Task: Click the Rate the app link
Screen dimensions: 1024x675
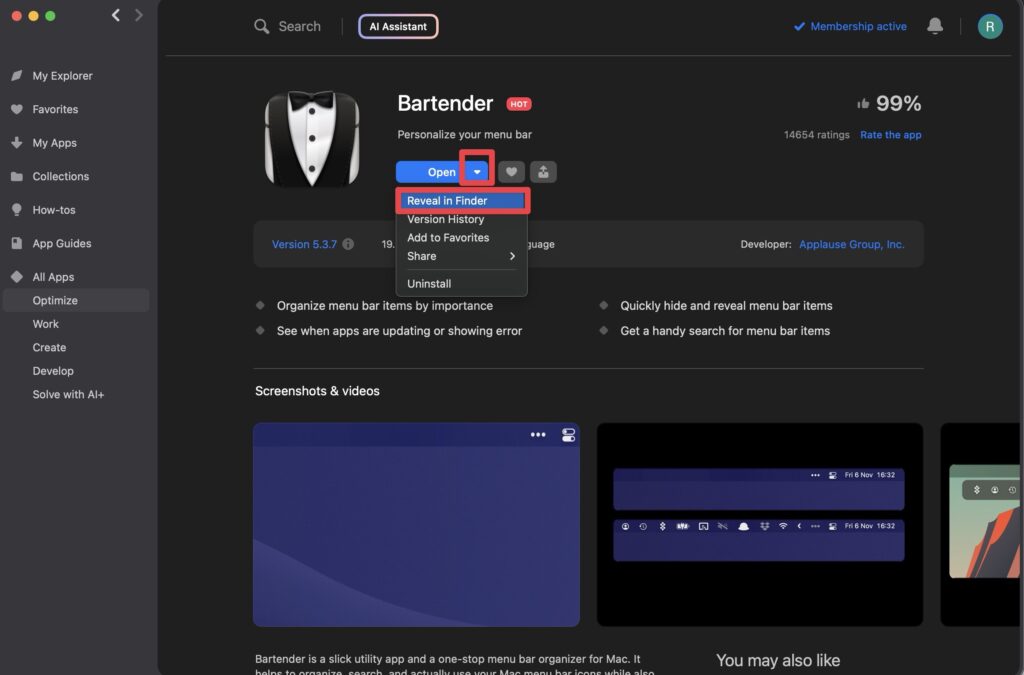Action: (x=890, y=134)
